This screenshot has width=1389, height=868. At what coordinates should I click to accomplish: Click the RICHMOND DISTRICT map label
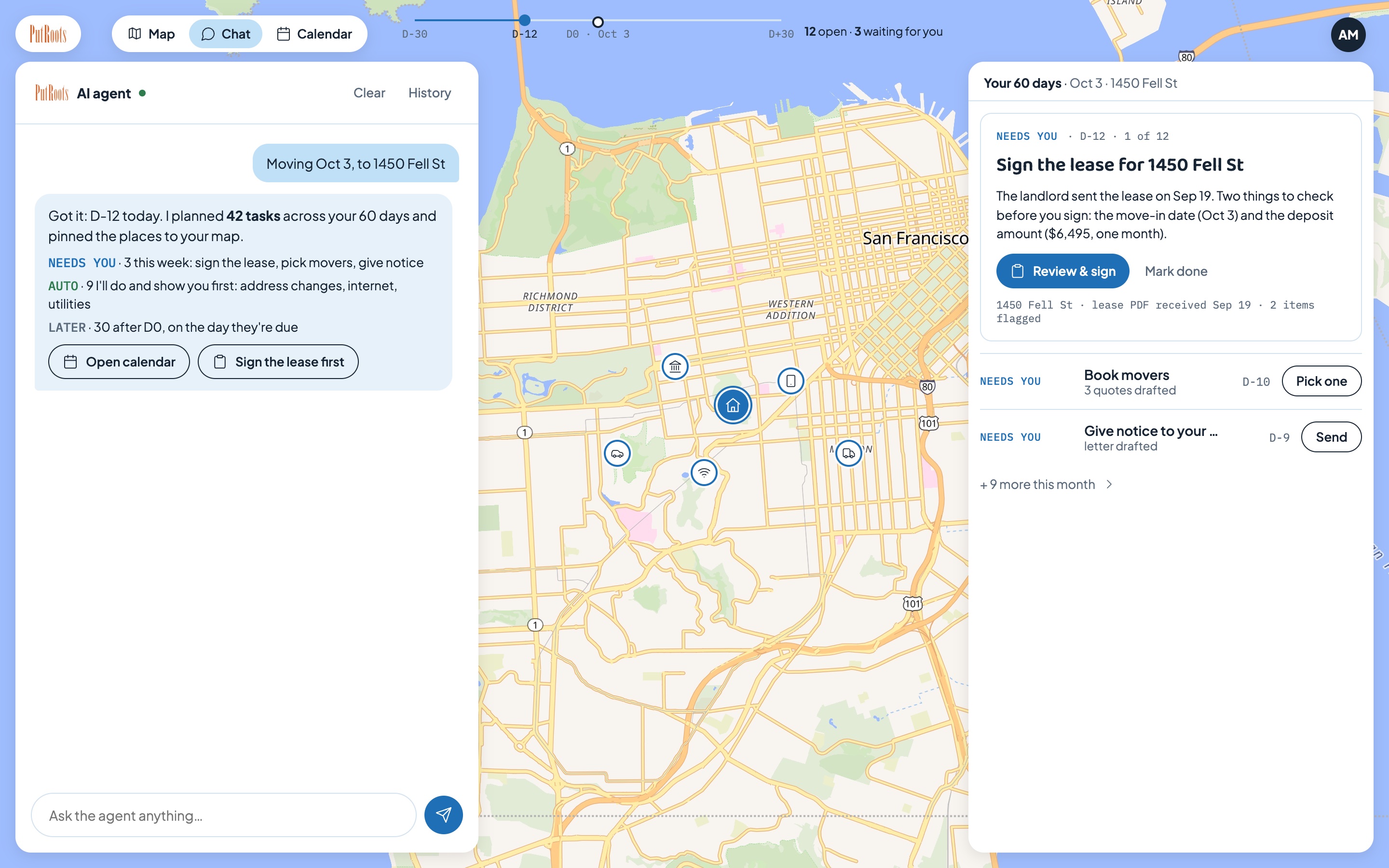tap(550, 302)
